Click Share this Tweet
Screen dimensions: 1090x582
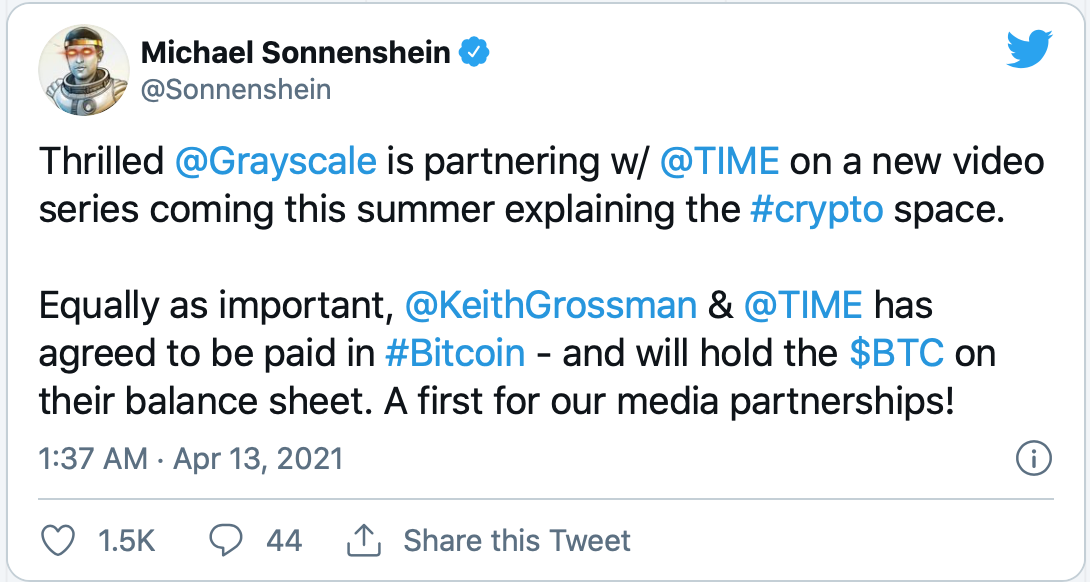pos(516,541)
